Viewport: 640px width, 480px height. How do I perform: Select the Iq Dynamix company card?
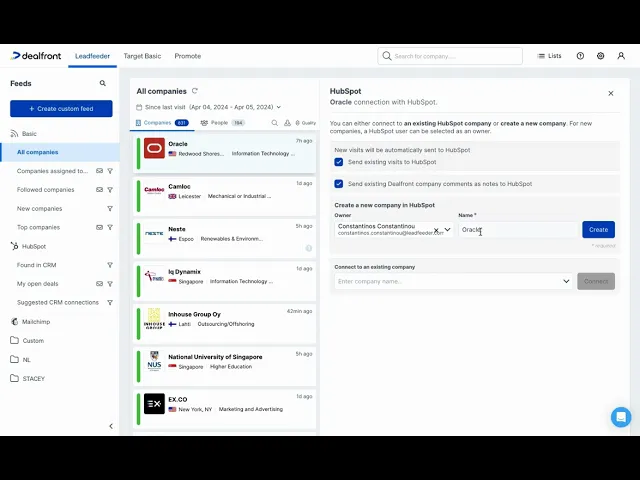[x=224, y=281]
